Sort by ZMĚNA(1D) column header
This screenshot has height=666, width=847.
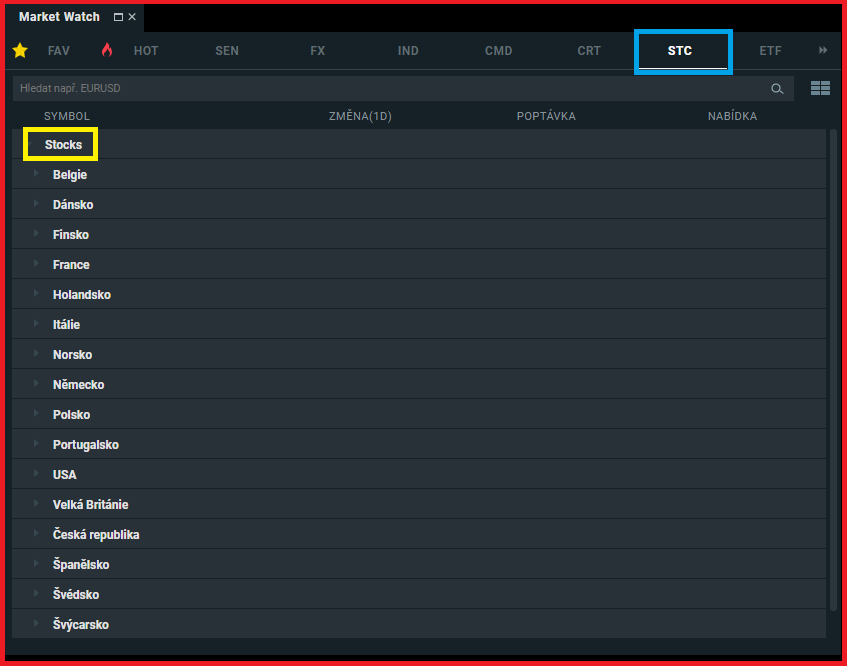[x=360, y=116]
